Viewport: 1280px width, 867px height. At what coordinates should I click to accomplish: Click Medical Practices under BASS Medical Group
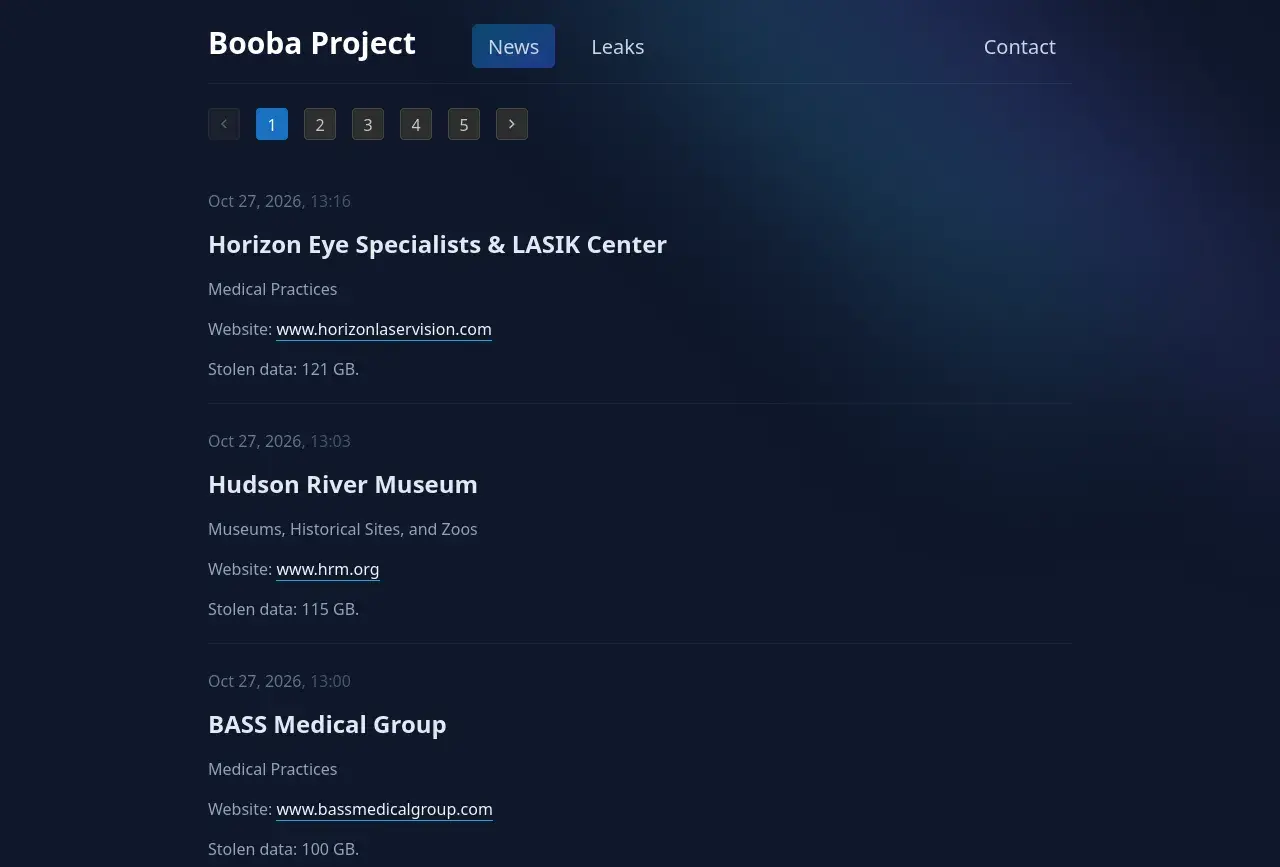[x=273, y=769]
